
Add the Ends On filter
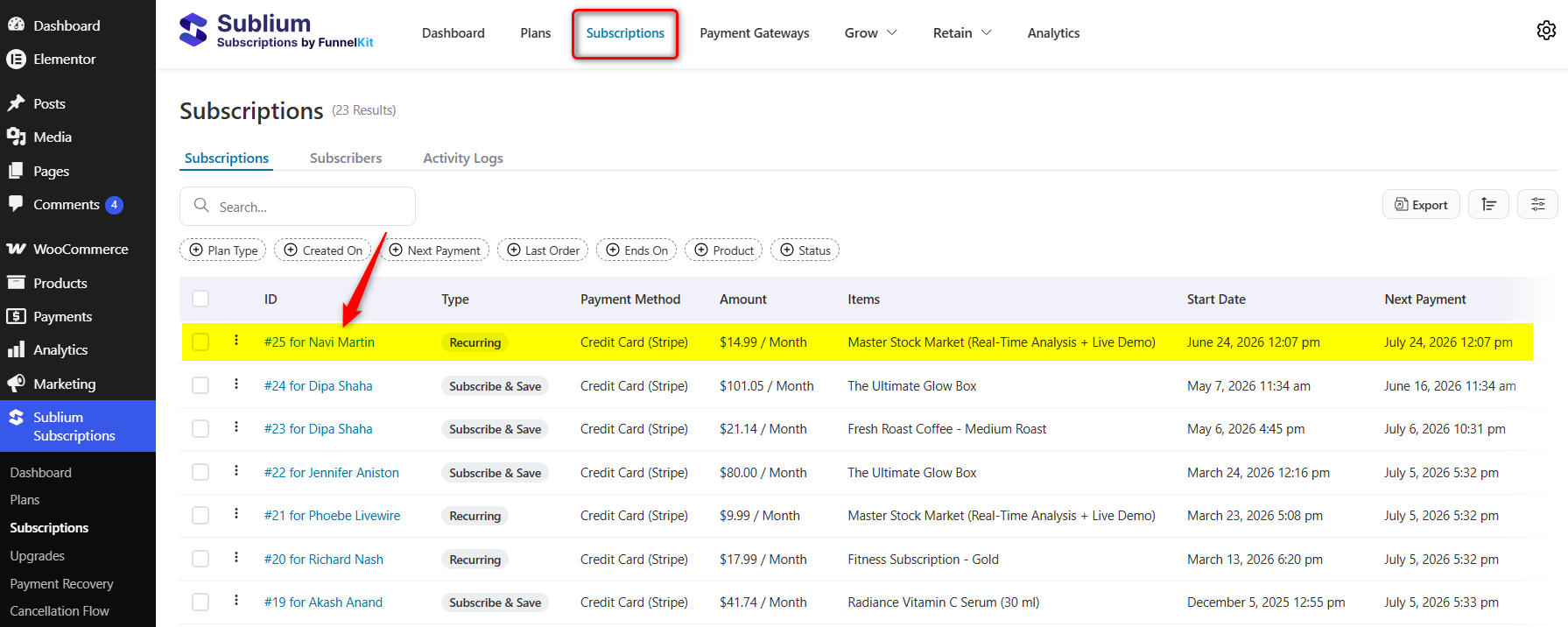click(636, 250)
